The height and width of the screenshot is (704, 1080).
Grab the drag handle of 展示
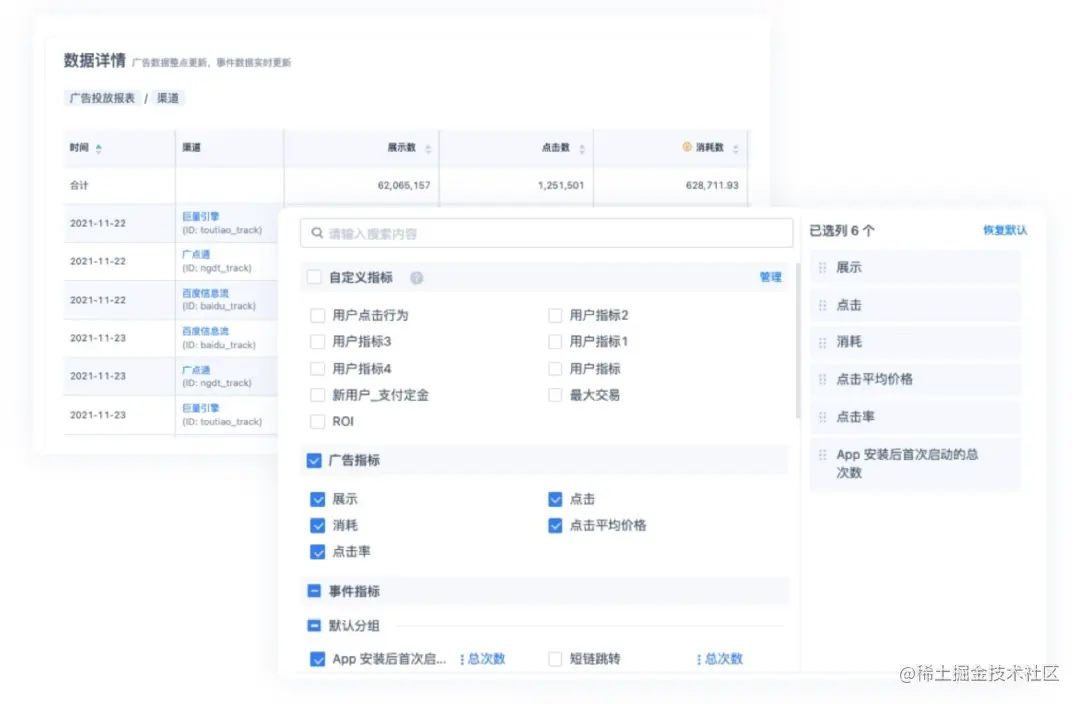[x=822, y=267]
